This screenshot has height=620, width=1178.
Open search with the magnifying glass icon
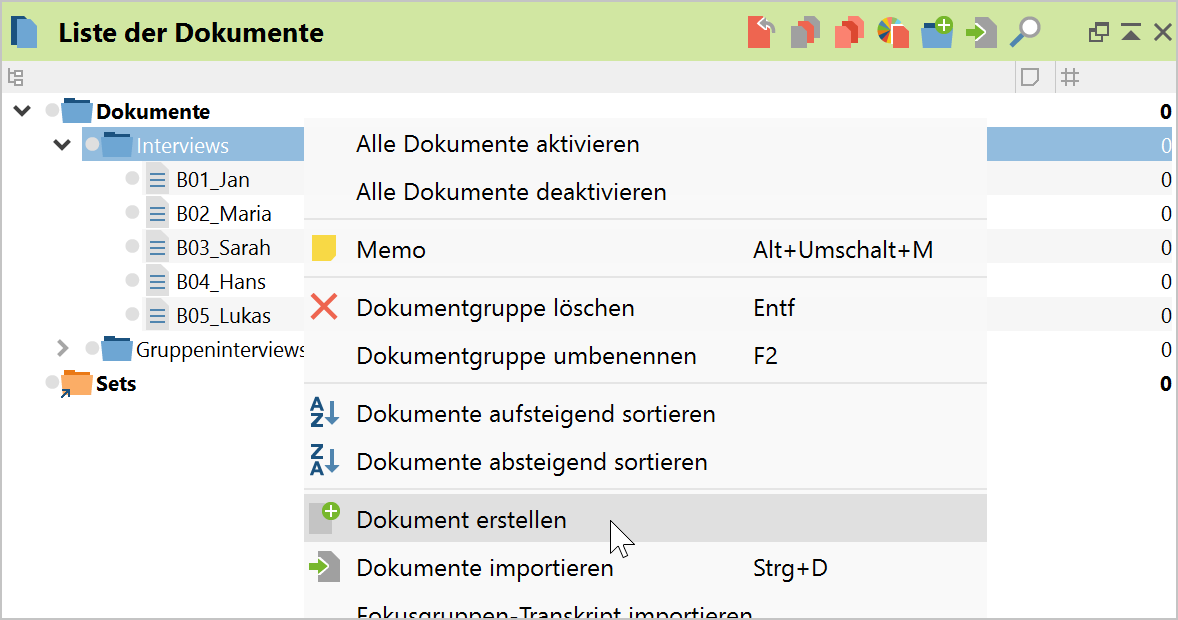(1025, 32)
